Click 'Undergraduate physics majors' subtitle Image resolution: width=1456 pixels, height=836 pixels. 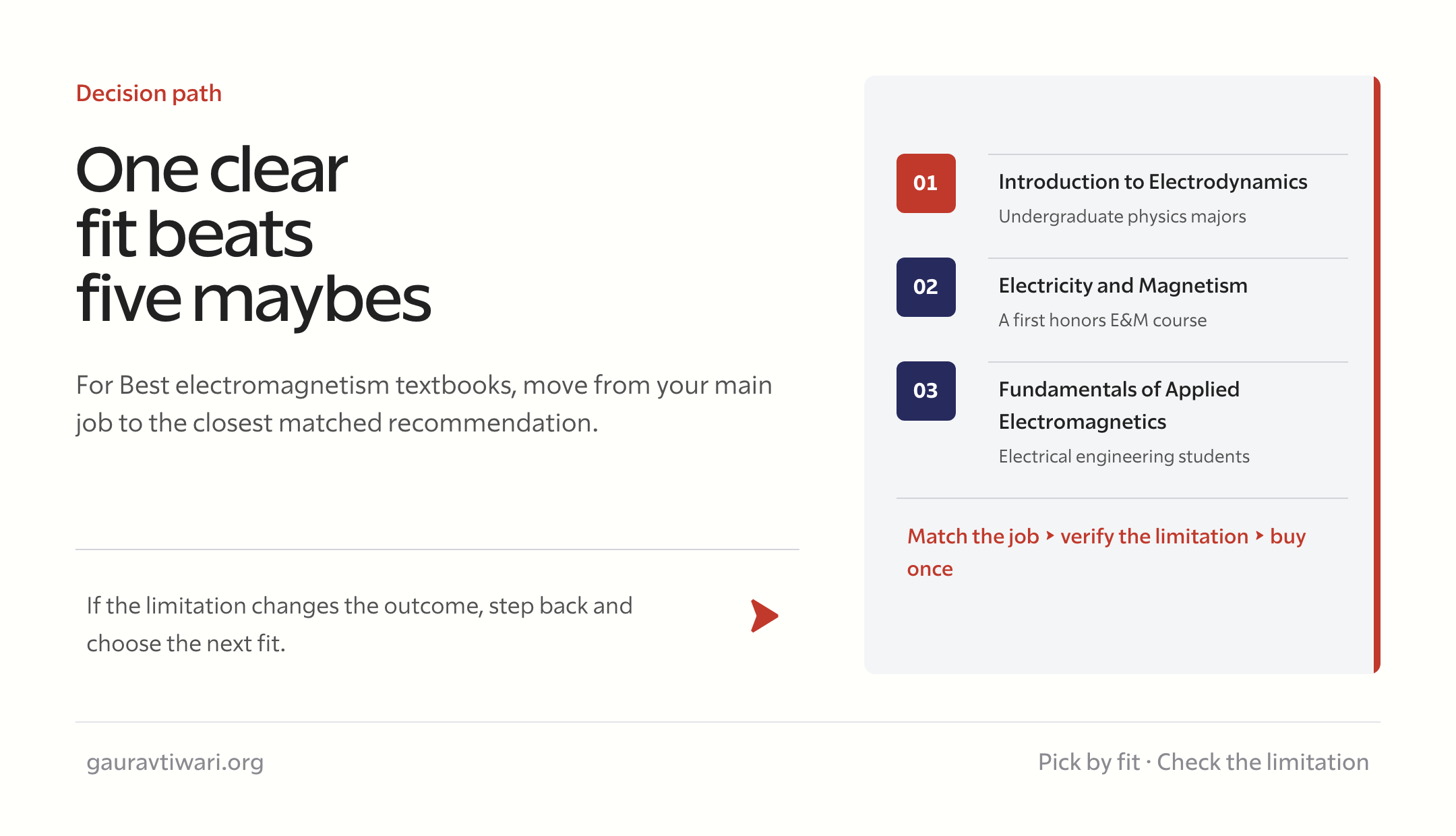1122,216
